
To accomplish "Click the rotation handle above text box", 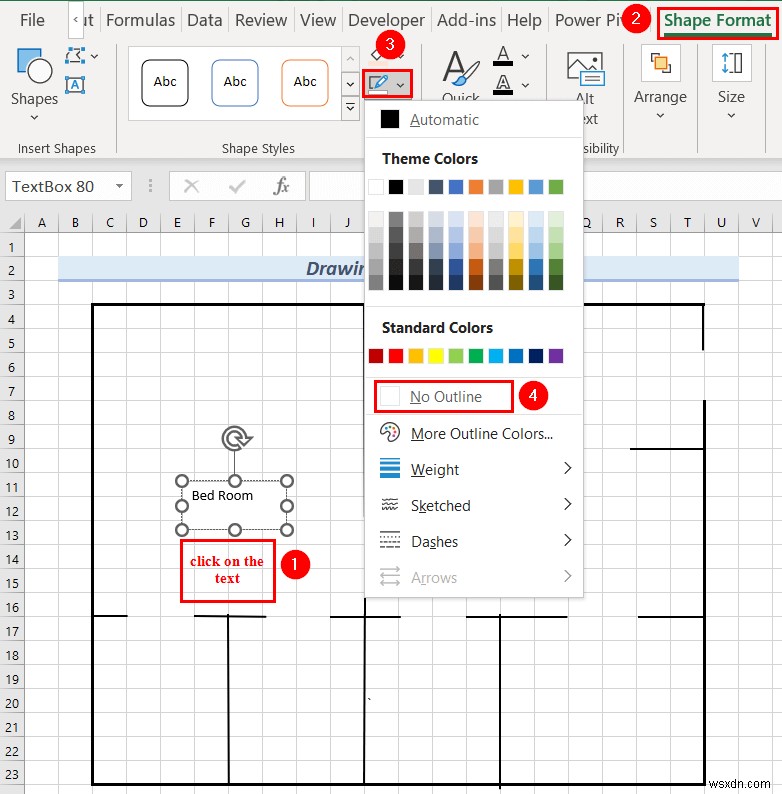I will click(x=236, y=438).
